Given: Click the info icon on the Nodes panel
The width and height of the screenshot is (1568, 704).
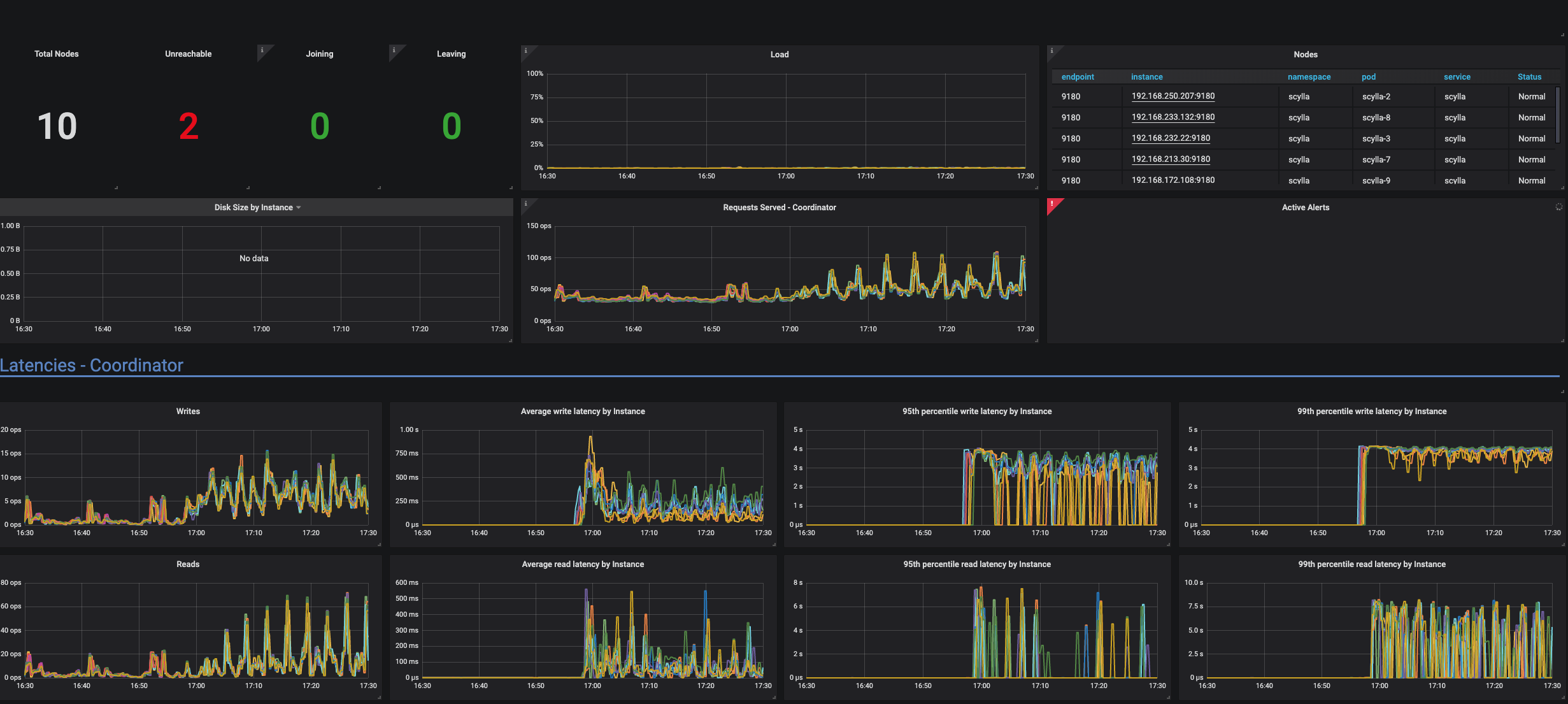Looking at the screenshot, I should click(1051, 51).
